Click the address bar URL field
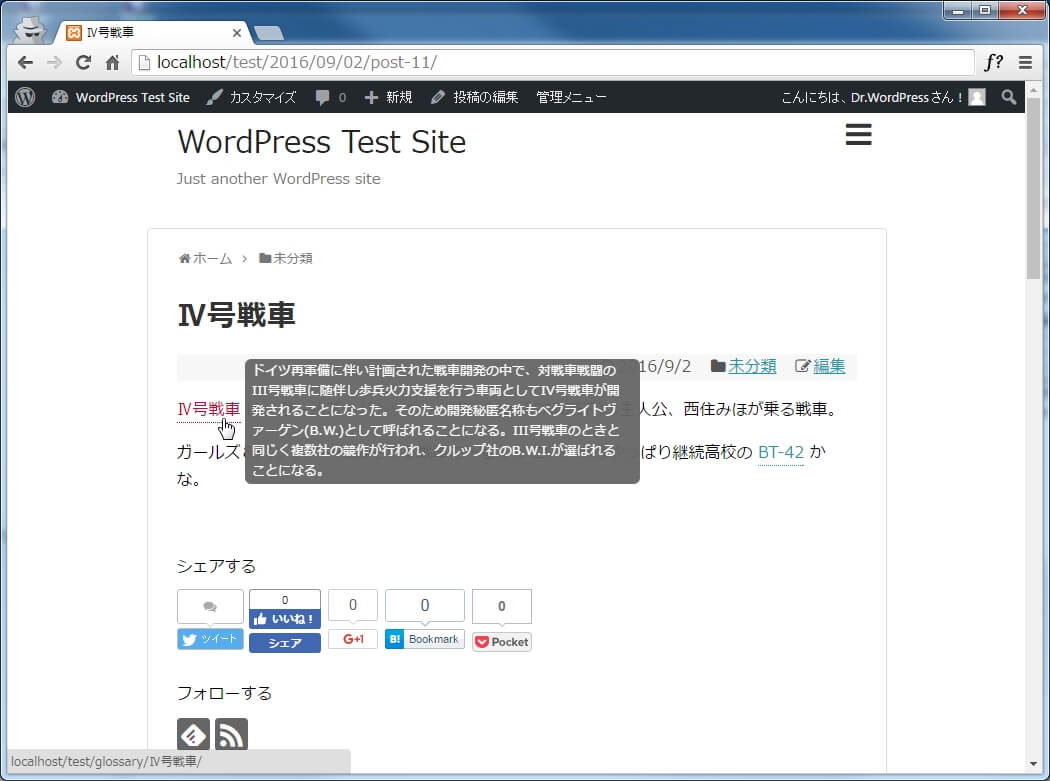The width and height of the screenshot is (1050, 781). (550, 62)
